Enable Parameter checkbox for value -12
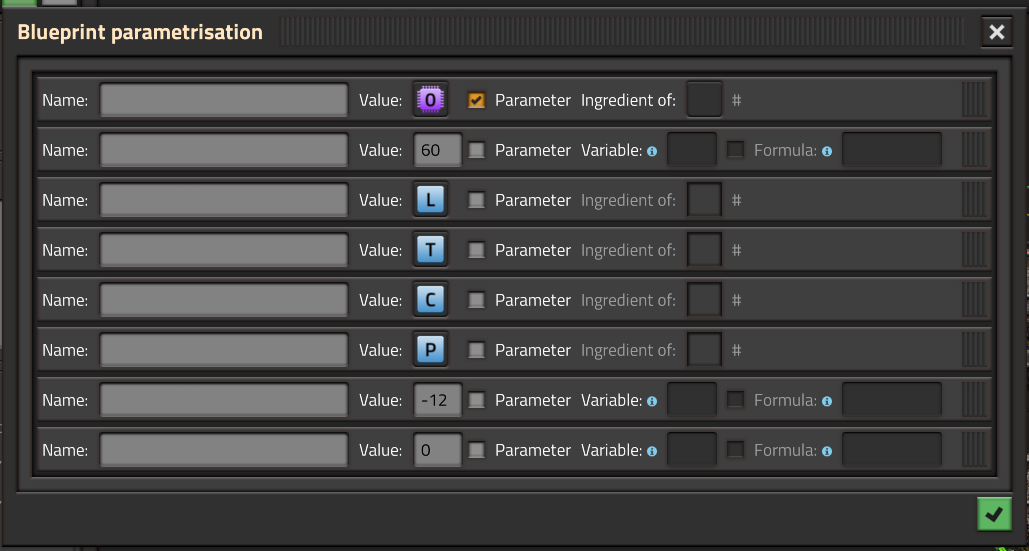This screenshot has width=1029, height=551. (476, 399)
